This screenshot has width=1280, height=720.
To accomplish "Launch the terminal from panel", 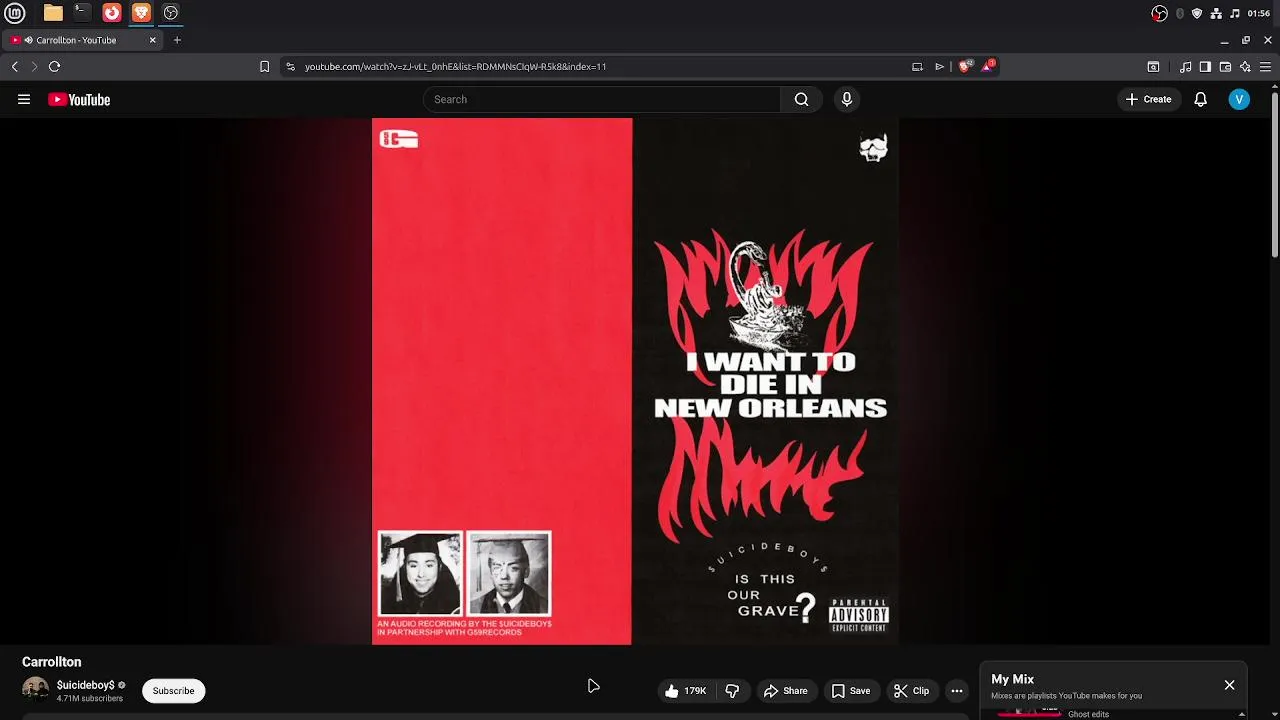I will 82,13.
